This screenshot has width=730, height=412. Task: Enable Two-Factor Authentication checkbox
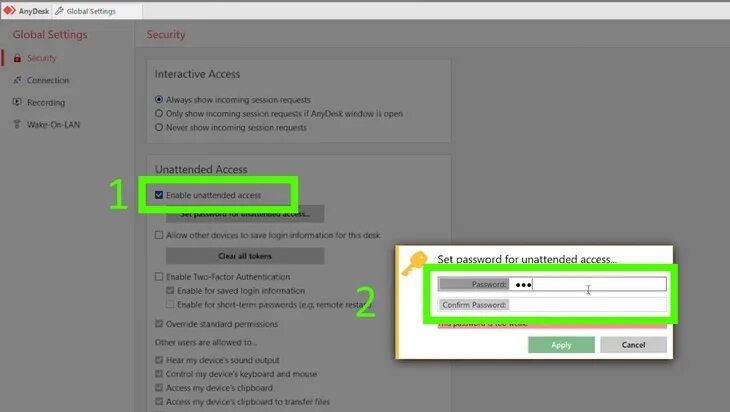pyautogui.click(x=159, y=277)
